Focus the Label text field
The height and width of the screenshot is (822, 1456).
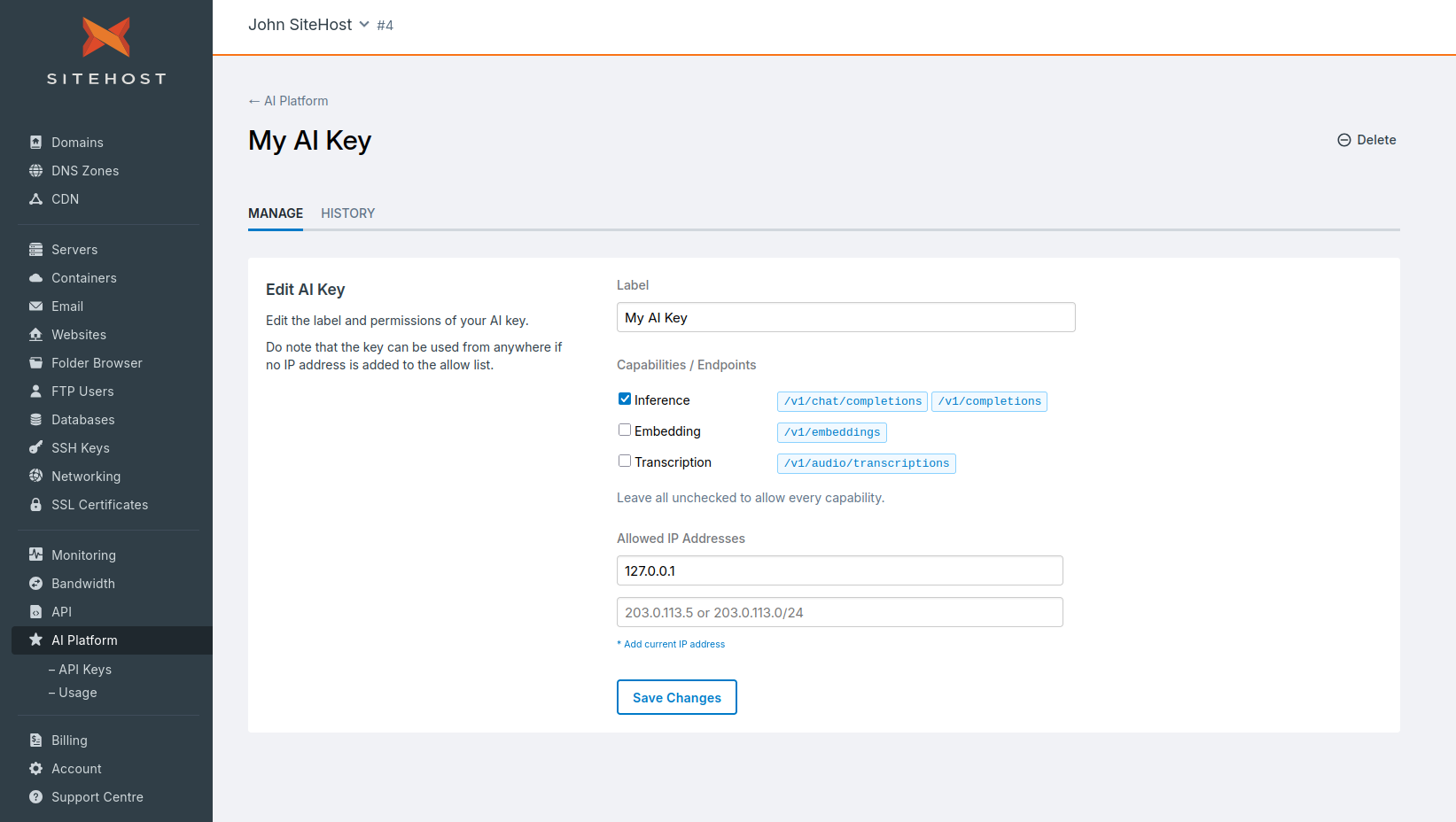[846, 317]
